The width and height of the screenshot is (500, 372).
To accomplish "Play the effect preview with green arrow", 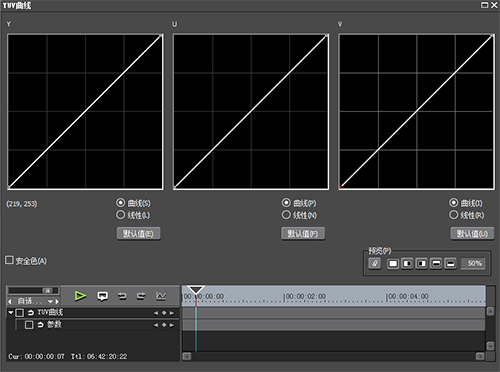I will click(x=80, y=296).
